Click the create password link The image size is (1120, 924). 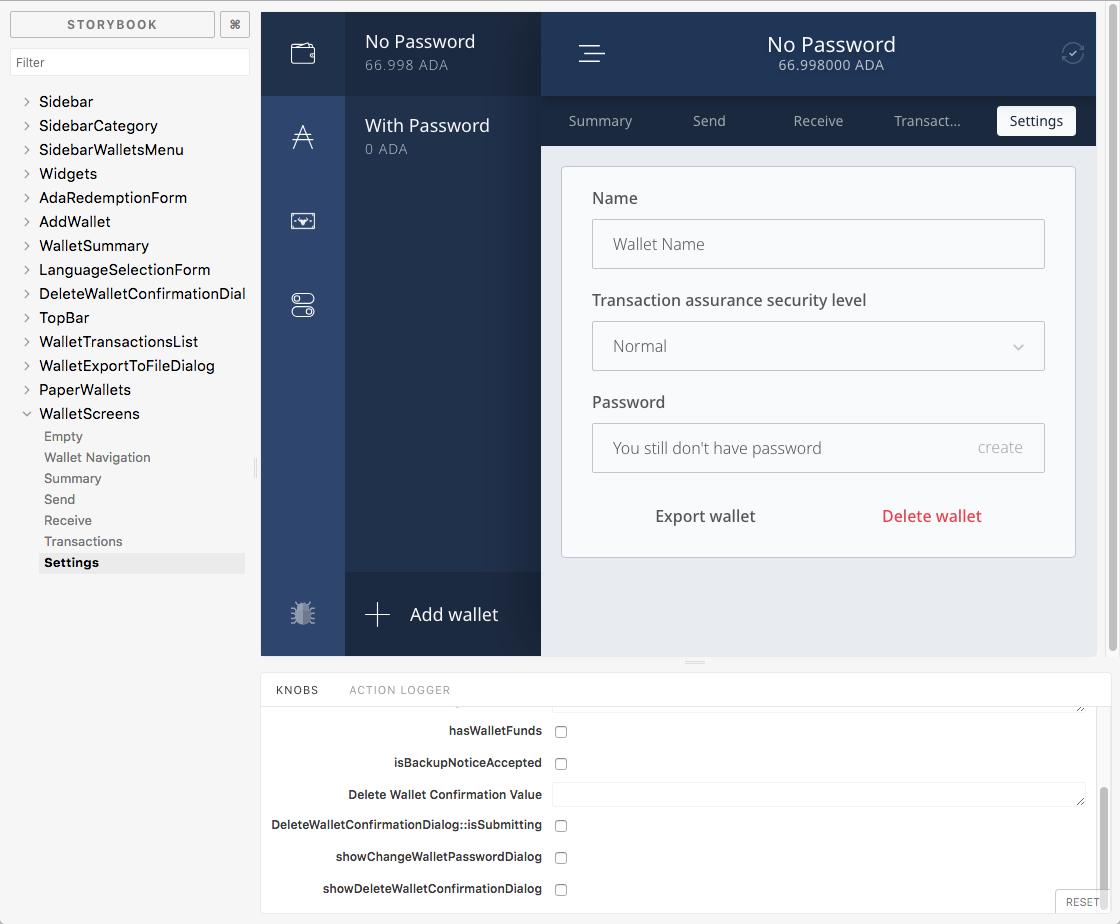1000,448
